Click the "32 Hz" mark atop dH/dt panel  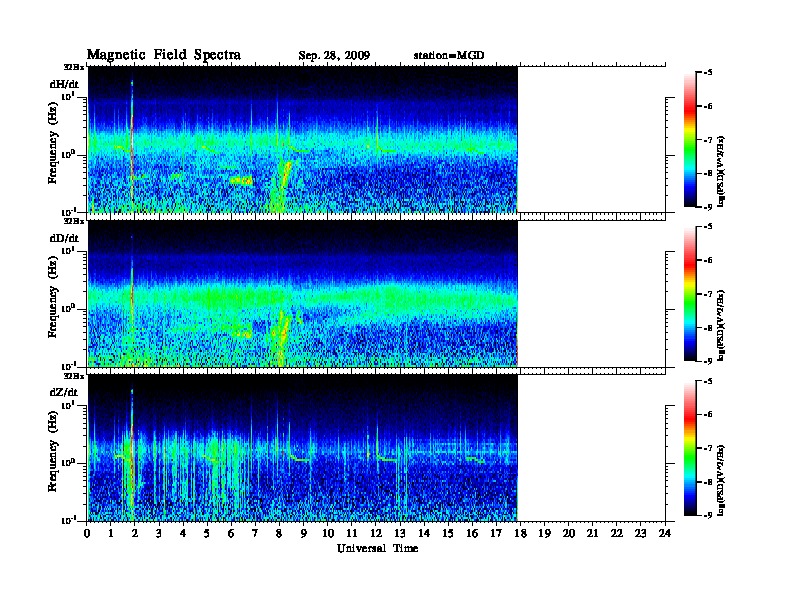pos(74,67)
